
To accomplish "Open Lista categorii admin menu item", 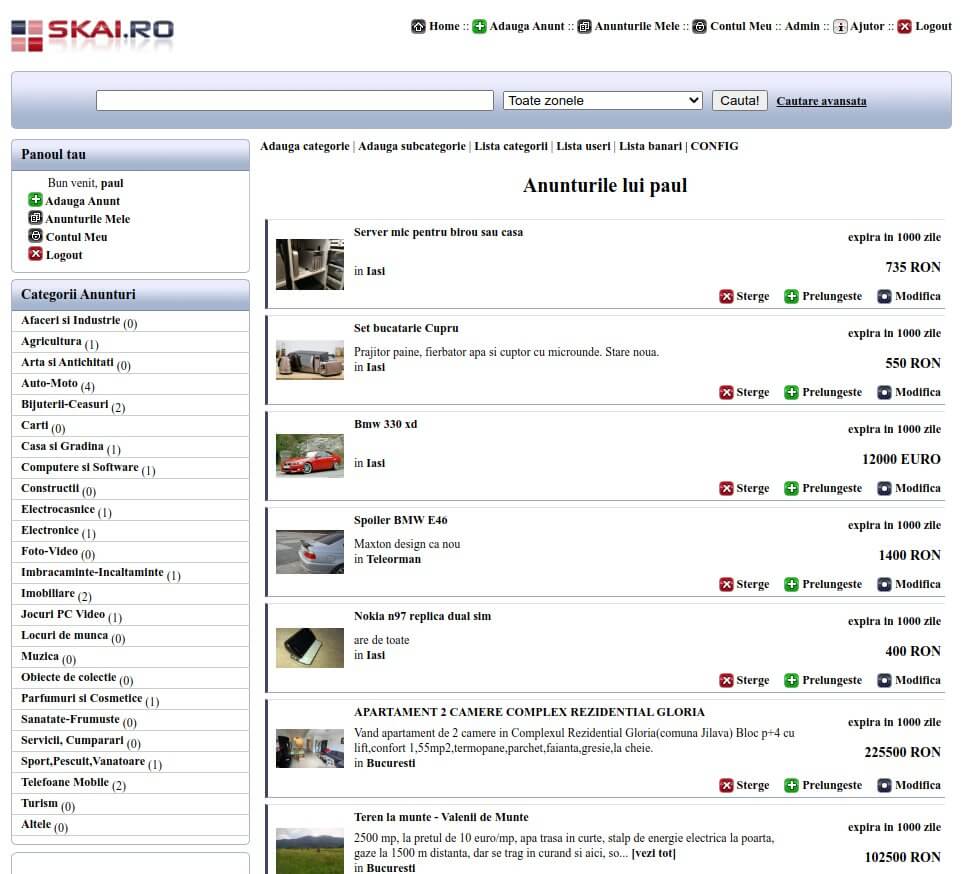I will tap(511, 146).
